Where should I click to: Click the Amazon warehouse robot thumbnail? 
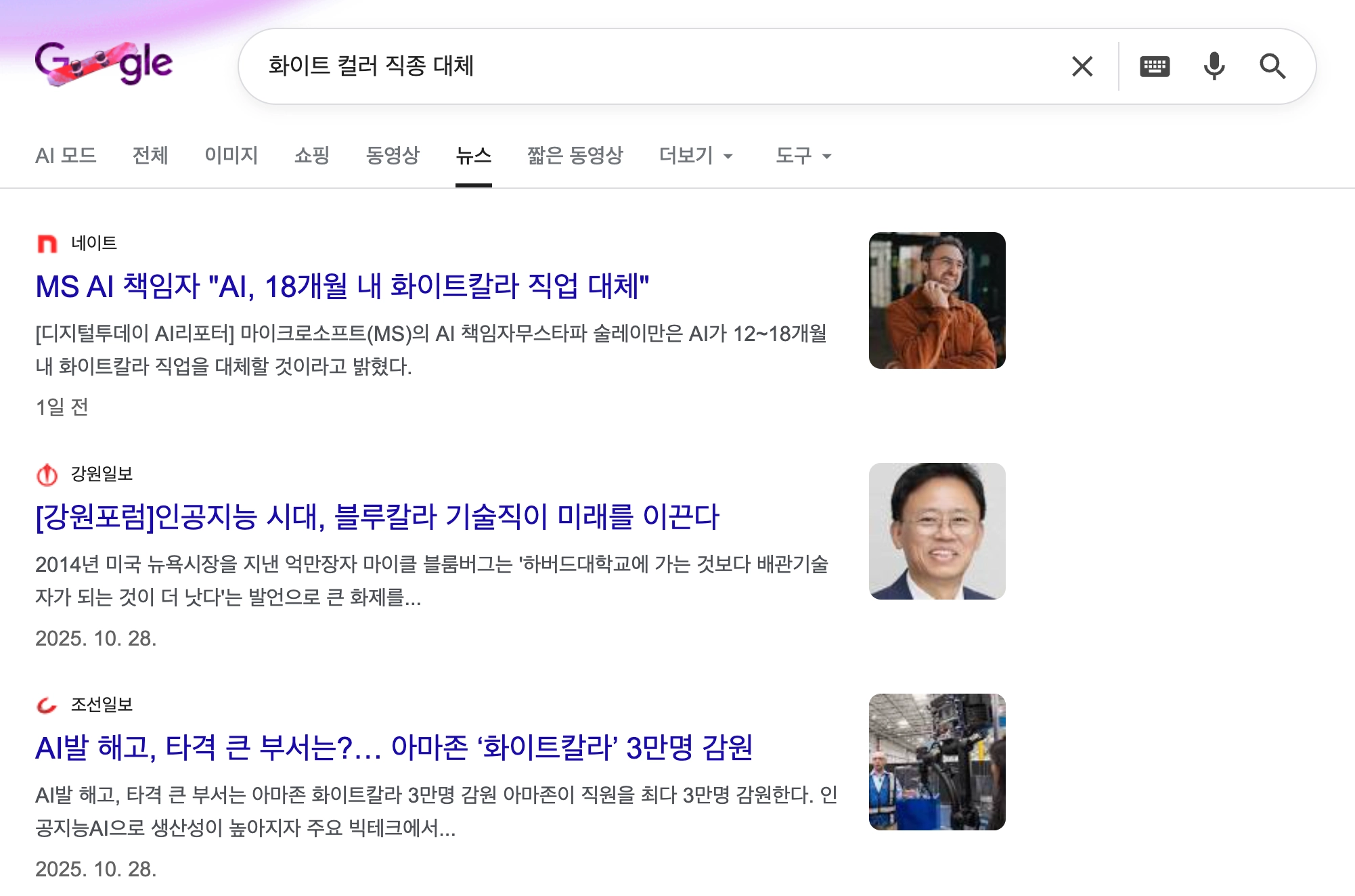pyautogui.click(x=937, y=762)
